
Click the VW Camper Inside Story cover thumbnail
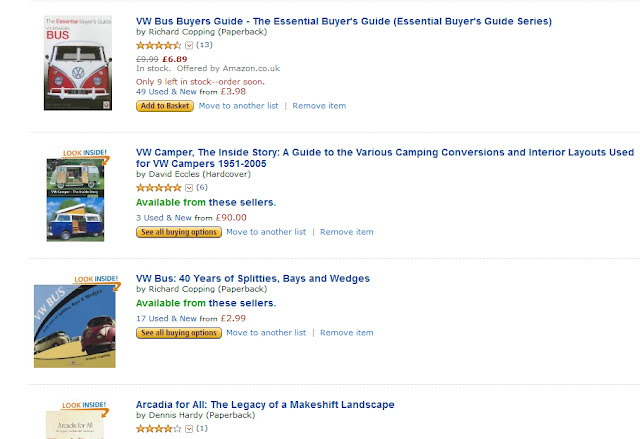coord(76,200)
